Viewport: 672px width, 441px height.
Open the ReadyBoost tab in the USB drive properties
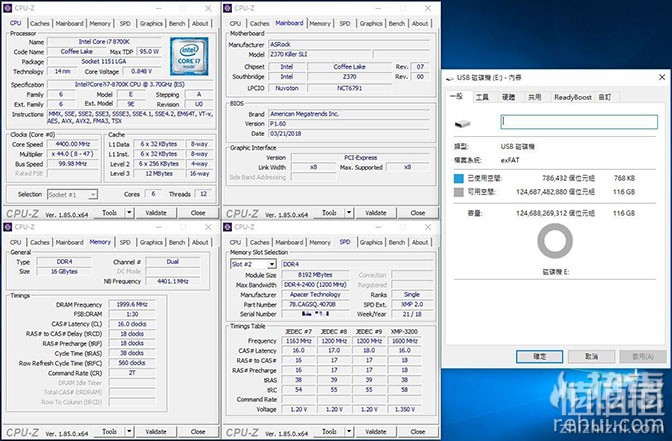click(x=573, y=97)
